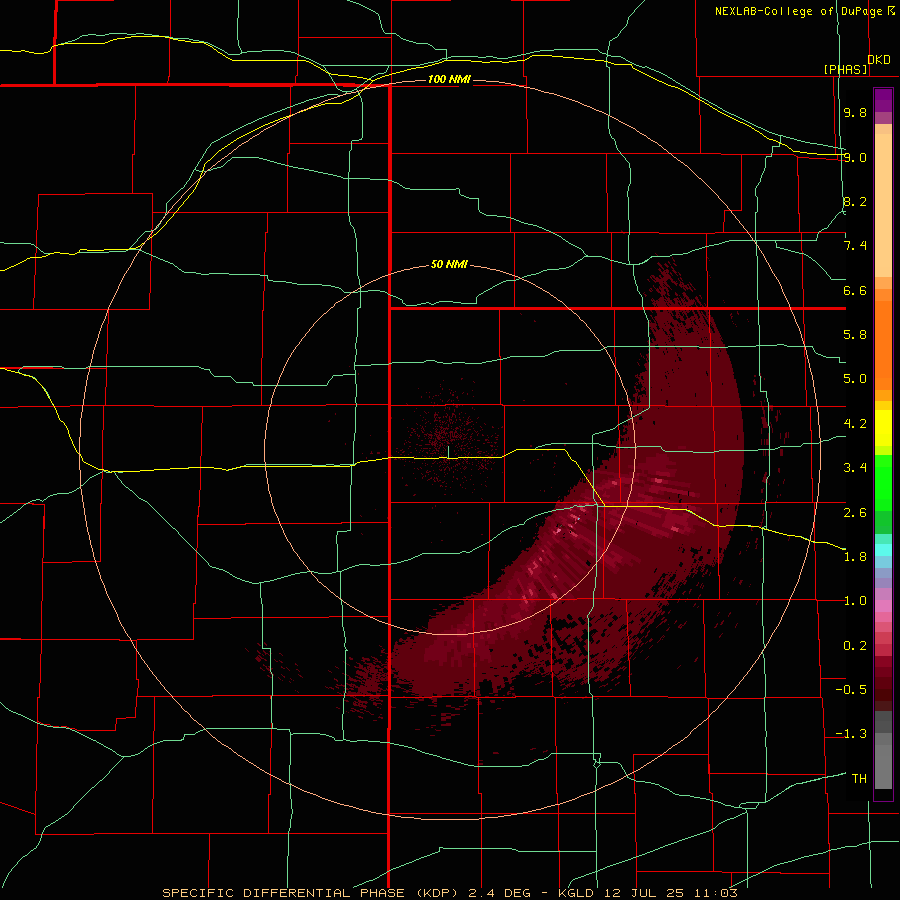This screenshot has width=900, height=900.
Task: Click the 5.0 value on color scale
Action: tap(855, 379)
